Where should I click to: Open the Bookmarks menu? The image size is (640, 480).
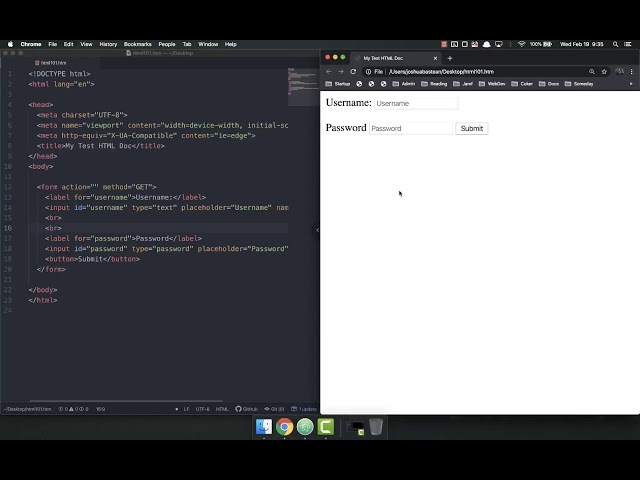[x=138, y=44]
